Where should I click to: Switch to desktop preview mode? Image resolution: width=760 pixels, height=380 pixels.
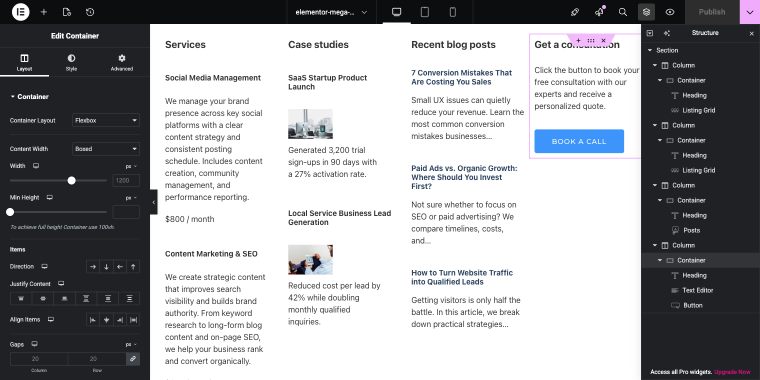coord(396,12)
